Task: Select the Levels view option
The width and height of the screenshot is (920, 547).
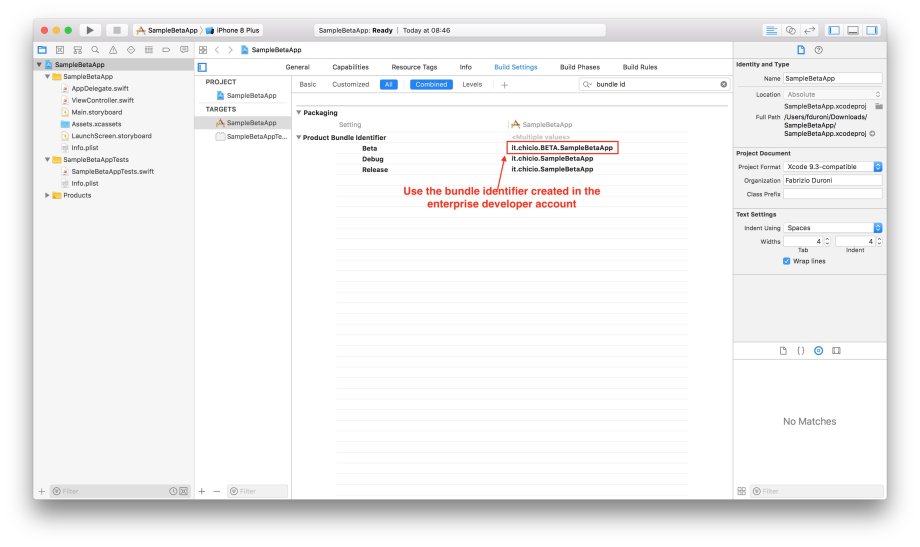Action: click(x=472, y=85)
